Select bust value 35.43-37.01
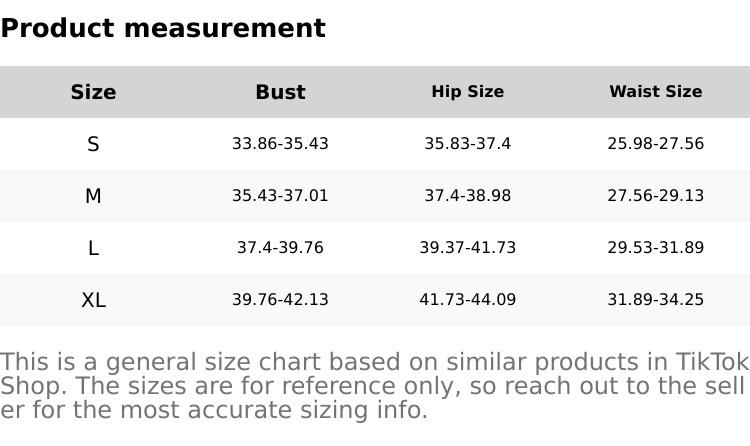 [x=280, y=196]
